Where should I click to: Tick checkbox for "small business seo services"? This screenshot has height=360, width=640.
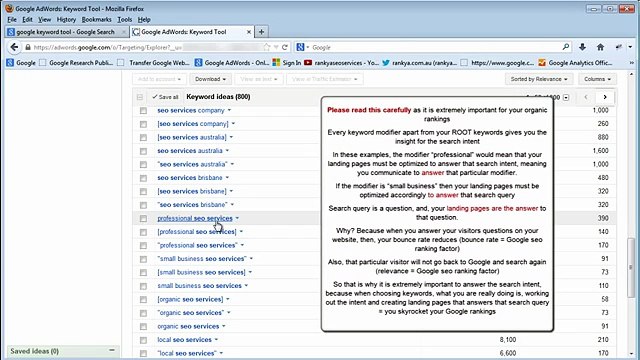click(143, 259)
